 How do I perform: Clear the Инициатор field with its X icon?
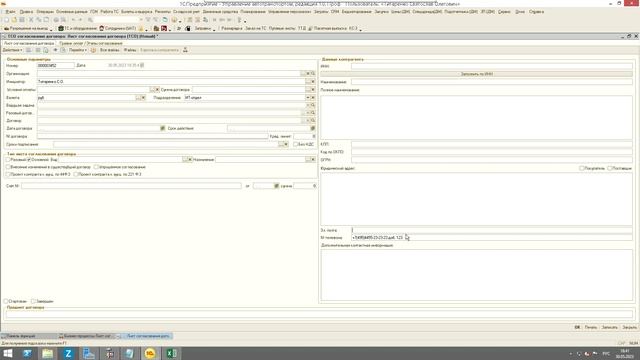[313, 82]
